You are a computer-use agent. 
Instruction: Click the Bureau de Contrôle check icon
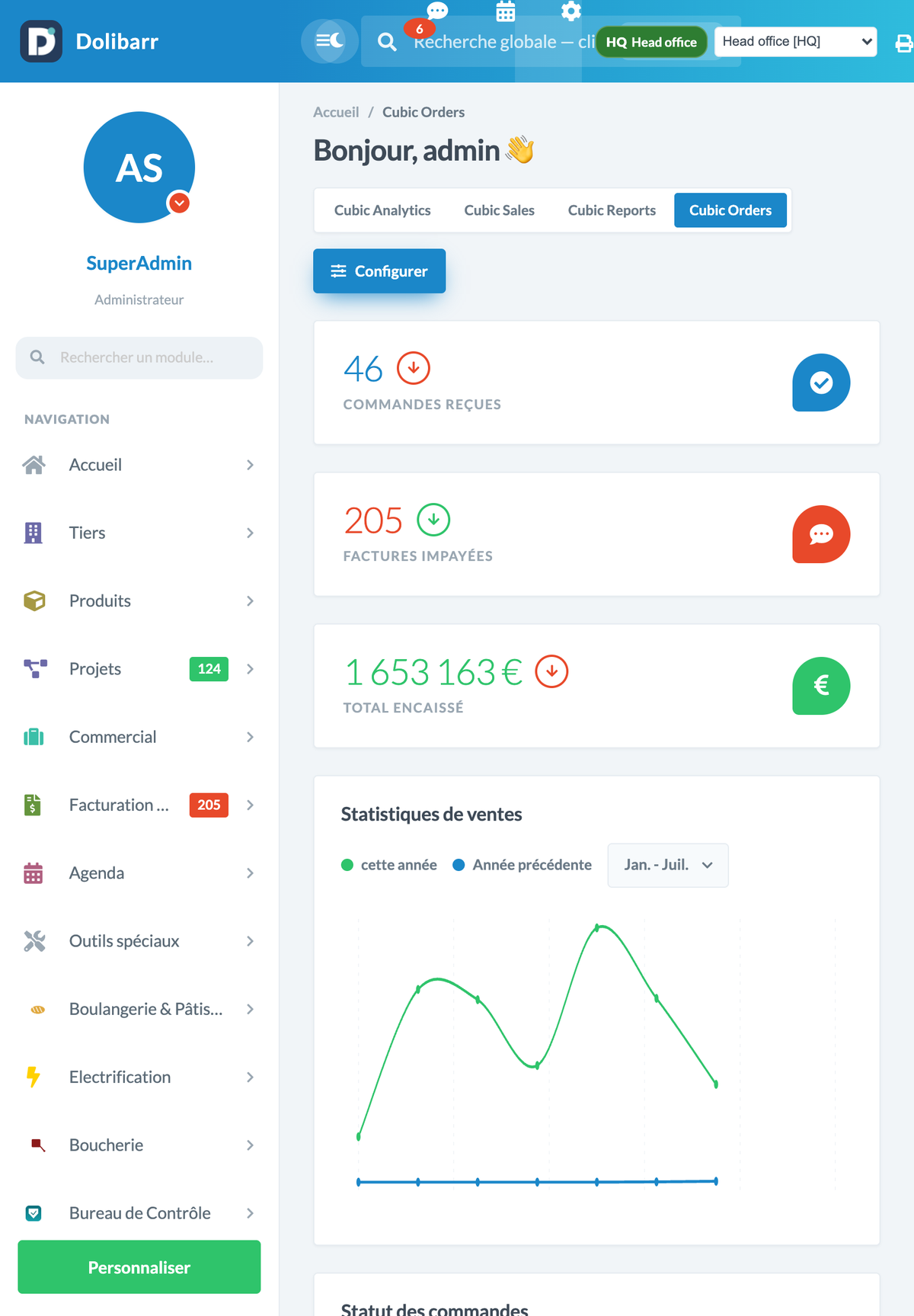click(x=34, y=1213)
